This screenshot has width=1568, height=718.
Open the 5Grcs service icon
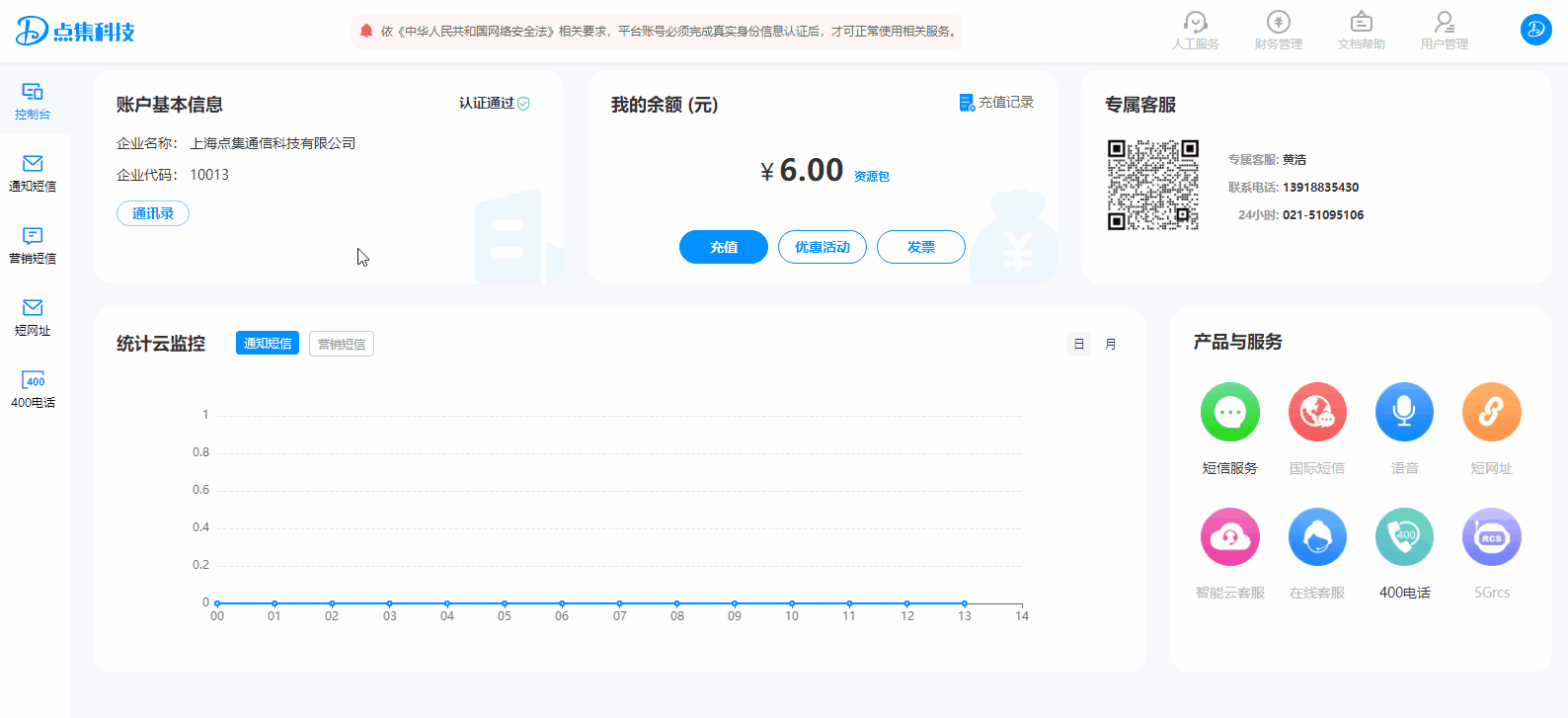1490,537
